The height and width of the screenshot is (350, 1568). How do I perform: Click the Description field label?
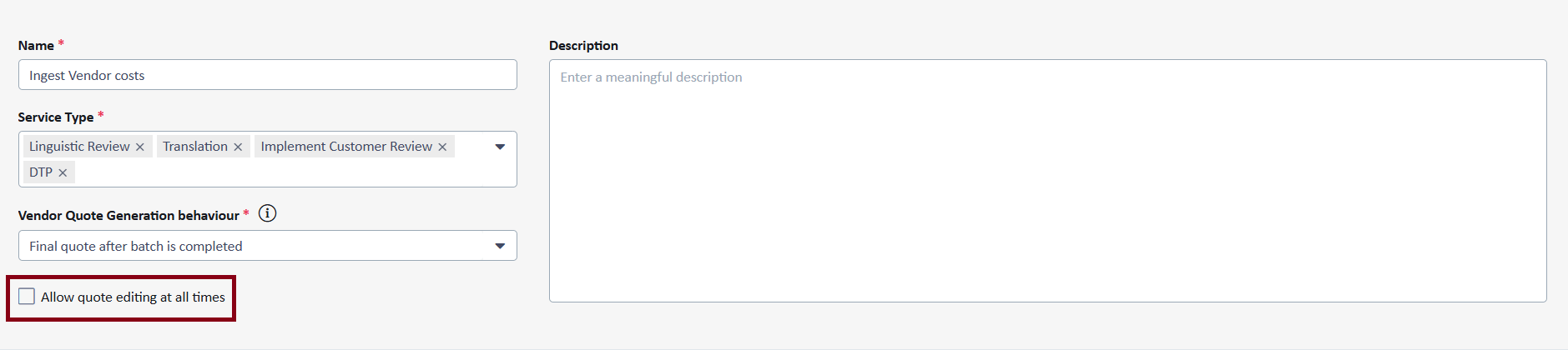click(583, 46)
